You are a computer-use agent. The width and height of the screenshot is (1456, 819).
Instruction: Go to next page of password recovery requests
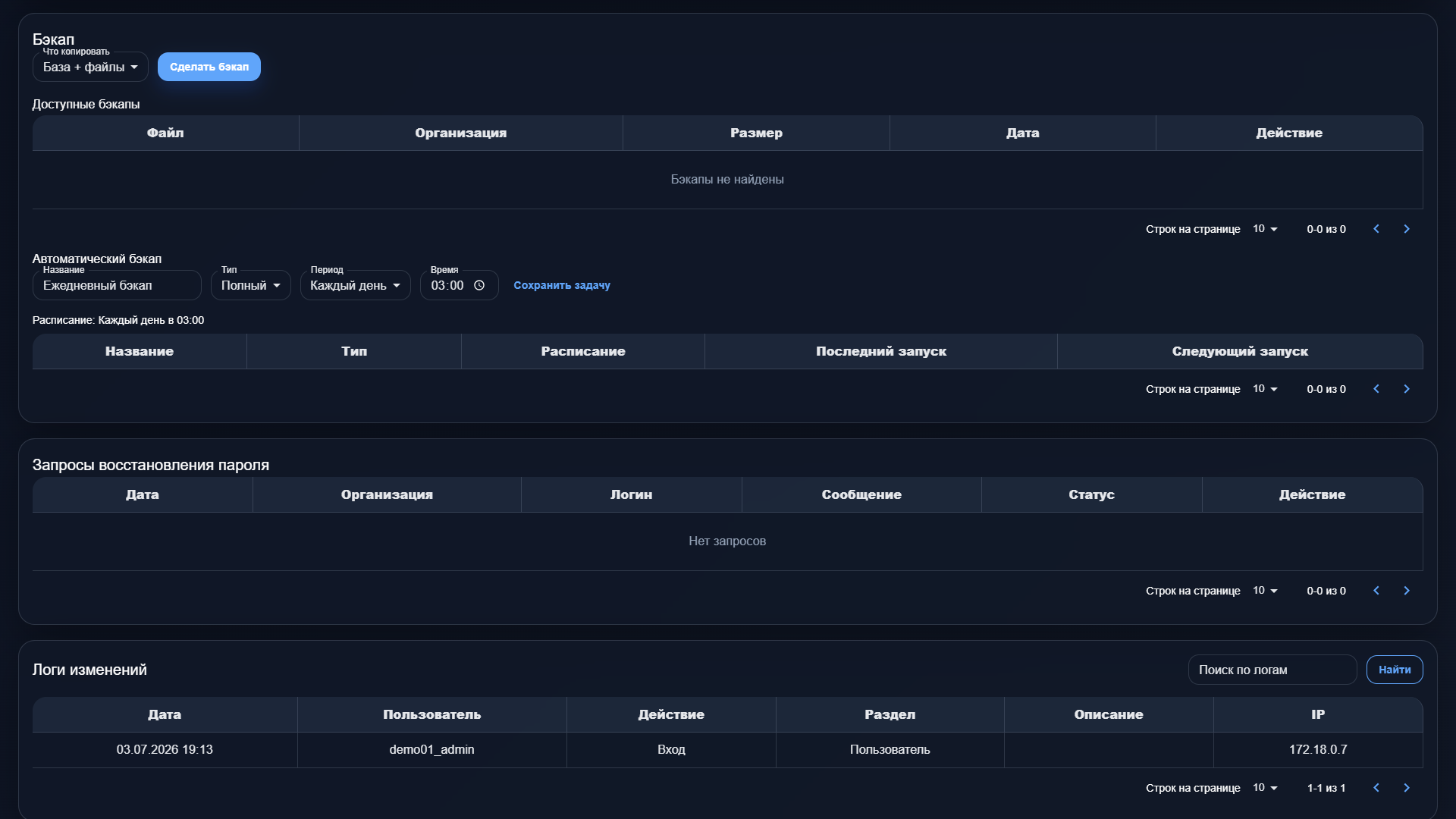(1407, 591)
